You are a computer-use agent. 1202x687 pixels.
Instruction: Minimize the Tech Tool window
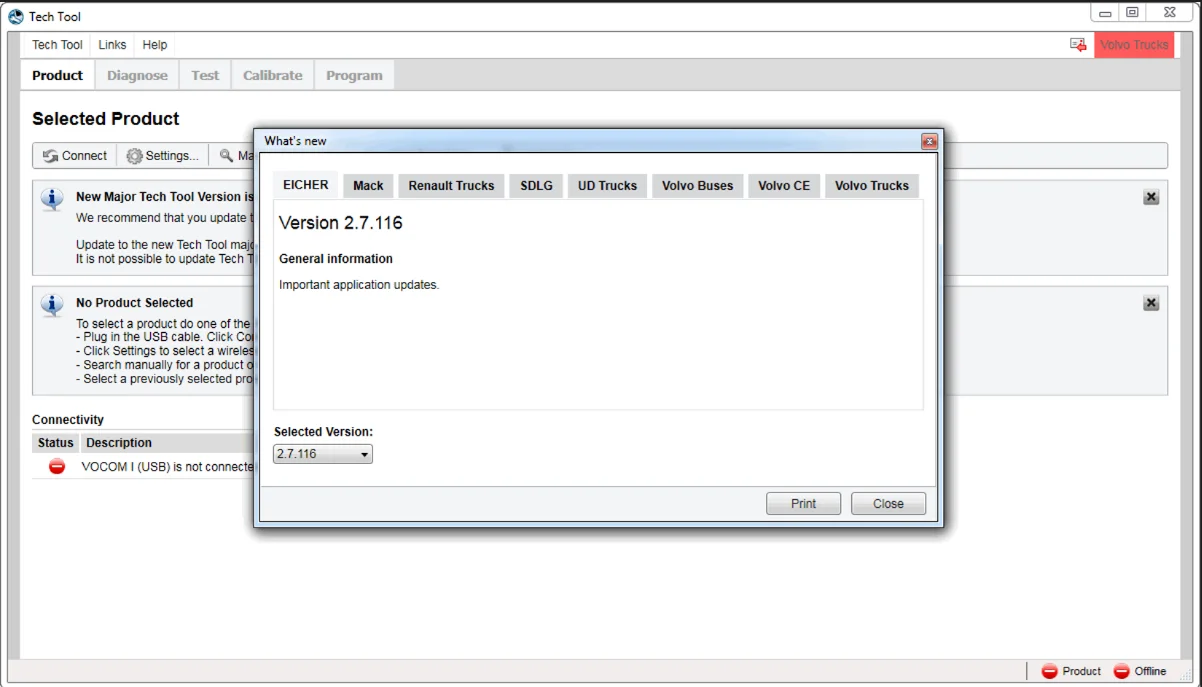click(x=1105, y=13)
